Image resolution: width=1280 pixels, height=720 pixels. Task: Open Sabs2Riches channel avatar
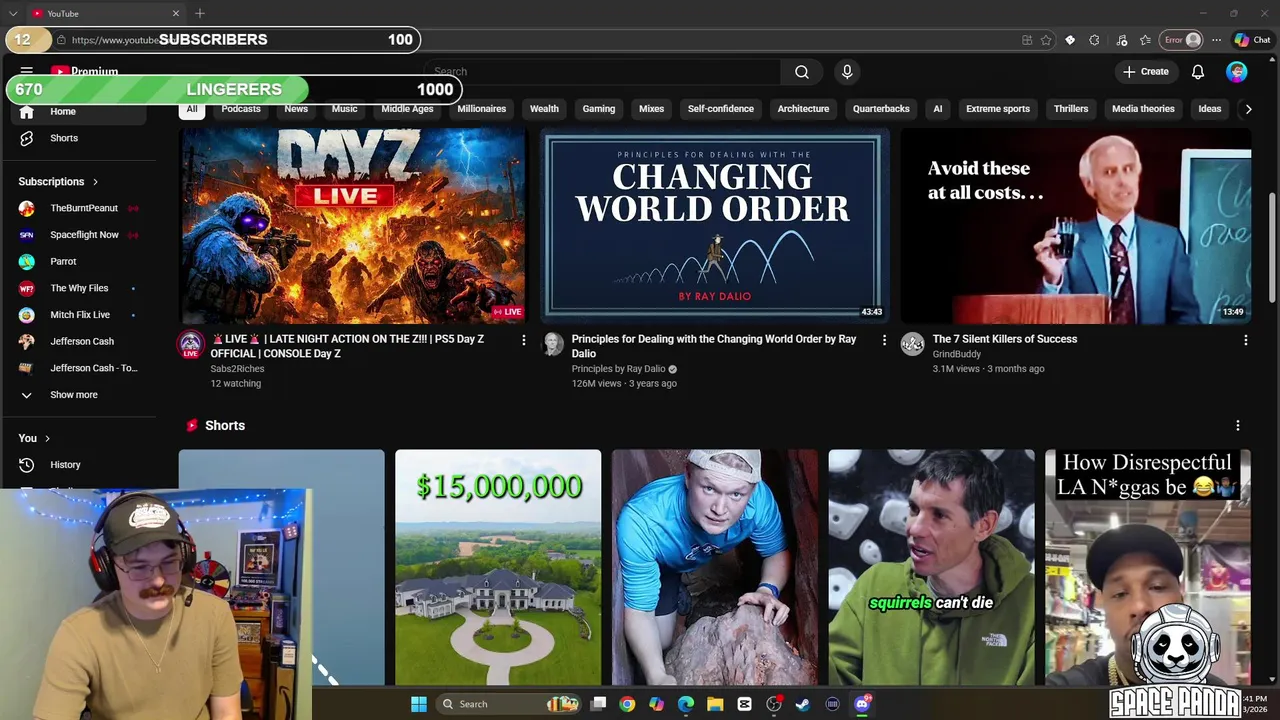(x=190, y=344)
